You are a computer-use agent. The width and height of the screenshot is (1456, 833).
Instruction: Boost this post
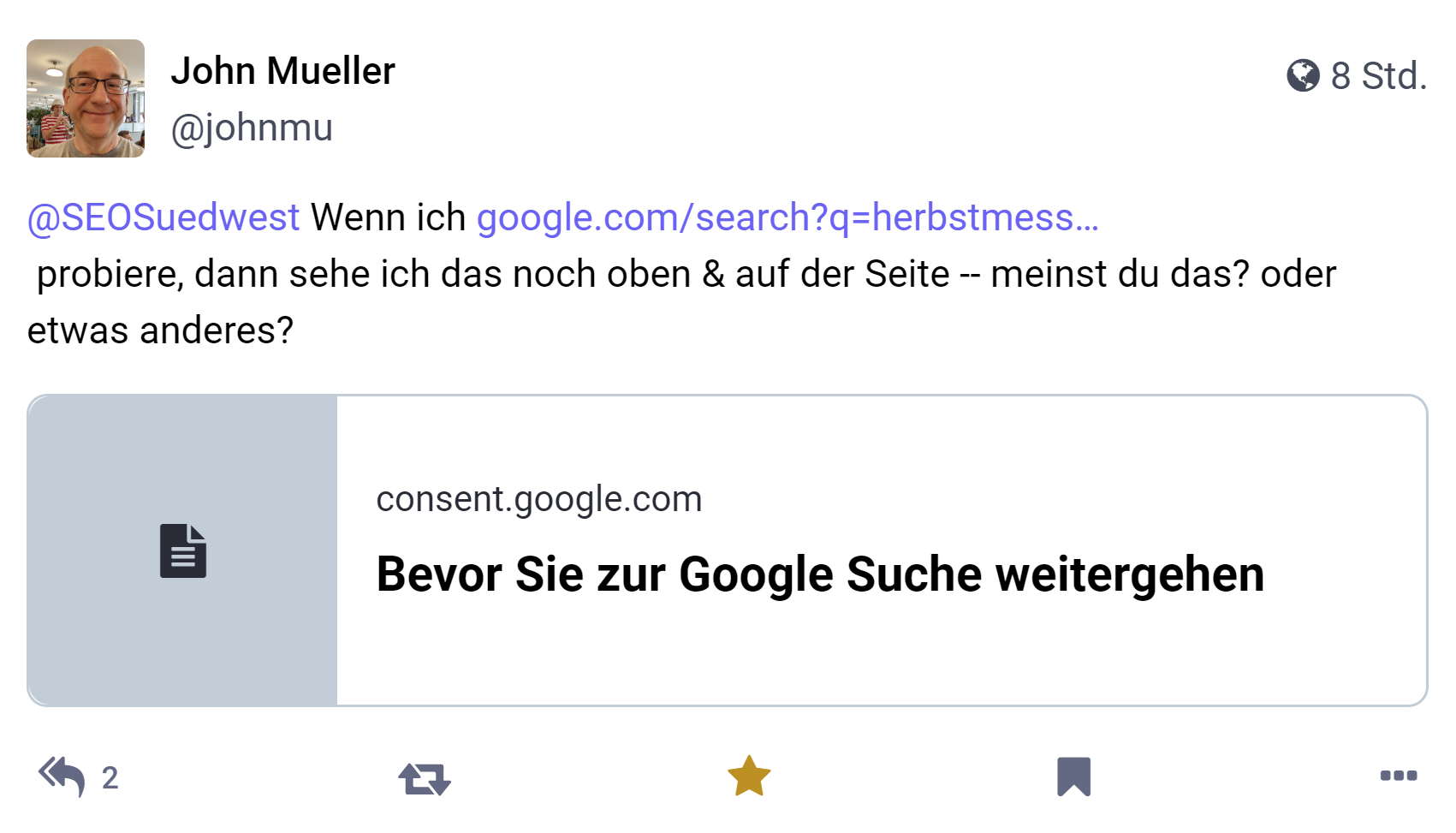(425, 776)
